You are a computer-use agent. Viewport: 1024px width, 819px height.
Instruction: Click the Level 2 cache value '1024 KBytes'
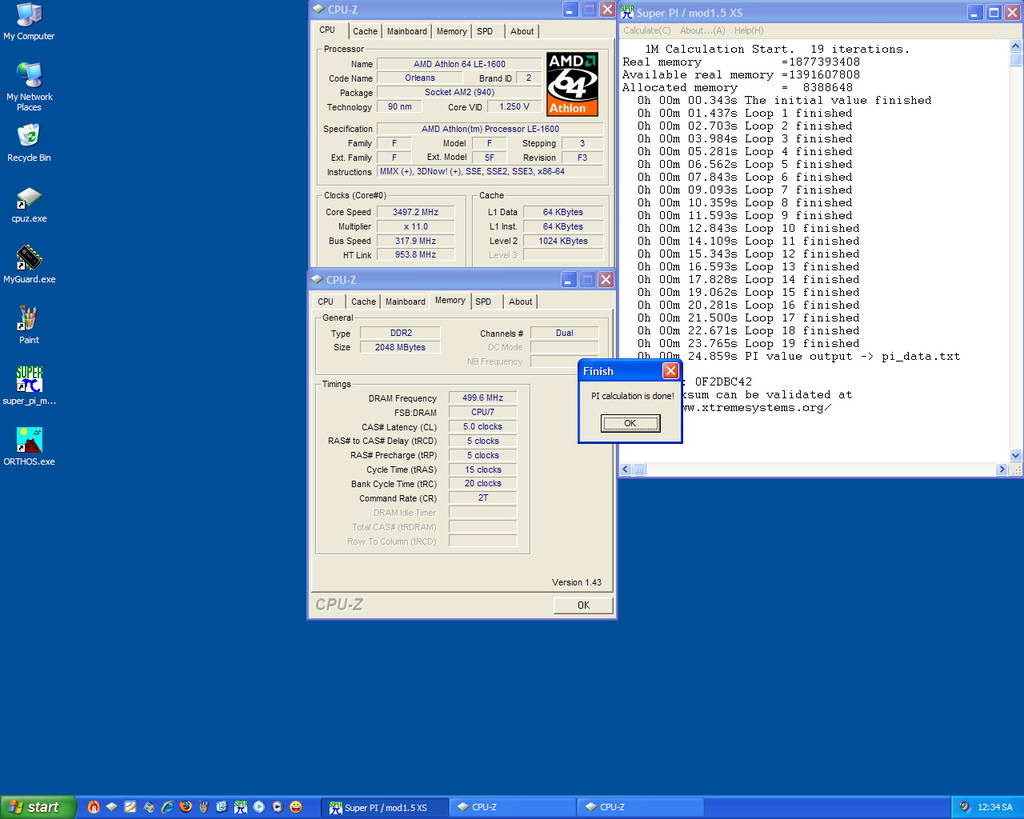563,241
